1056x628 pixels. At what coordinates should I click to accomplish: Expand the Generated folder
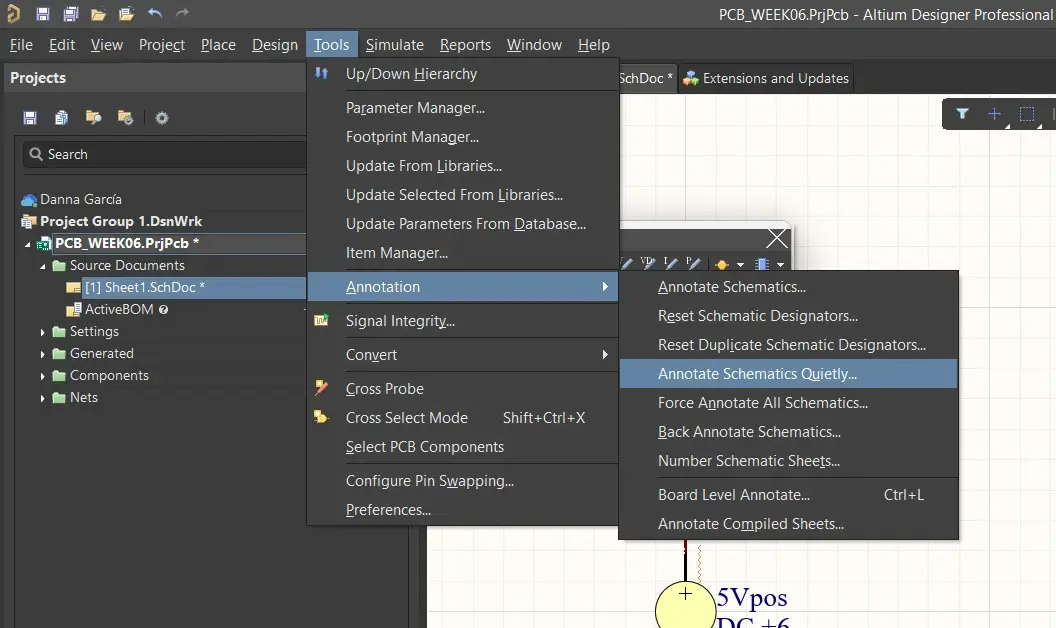42,354
